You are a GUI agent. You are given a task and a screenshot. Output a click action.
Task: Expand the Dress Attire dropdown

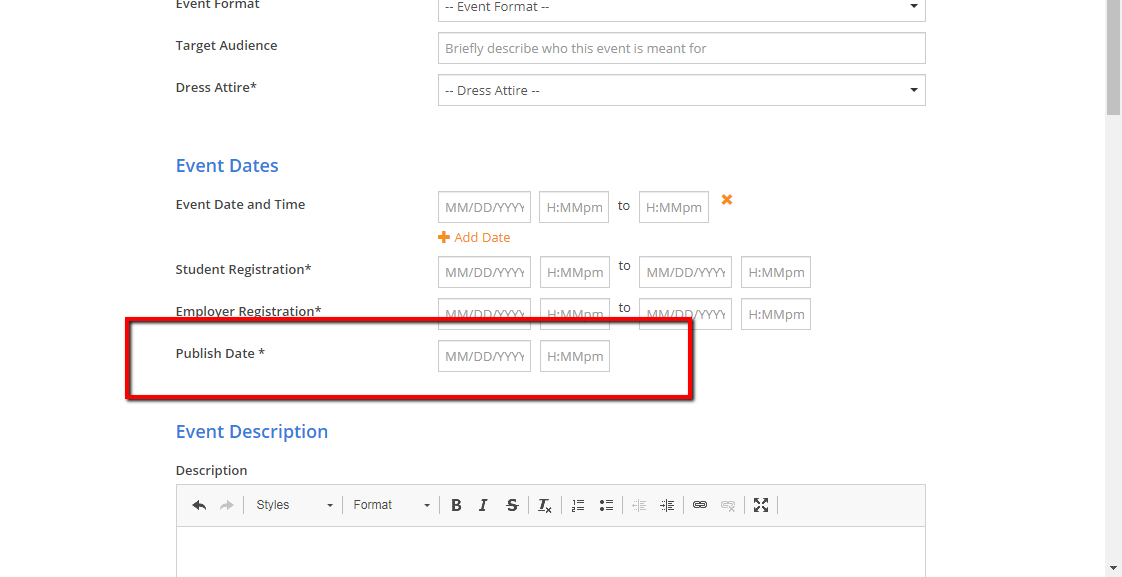coord(681,90)
